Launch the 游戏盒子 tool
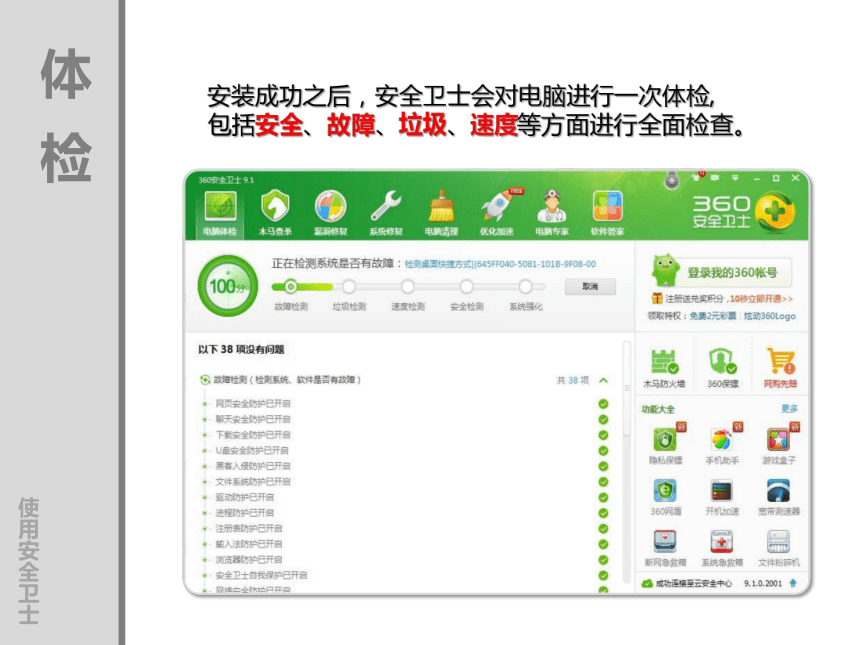This screenshot has width=860, height=645. [x=779, y=445]
